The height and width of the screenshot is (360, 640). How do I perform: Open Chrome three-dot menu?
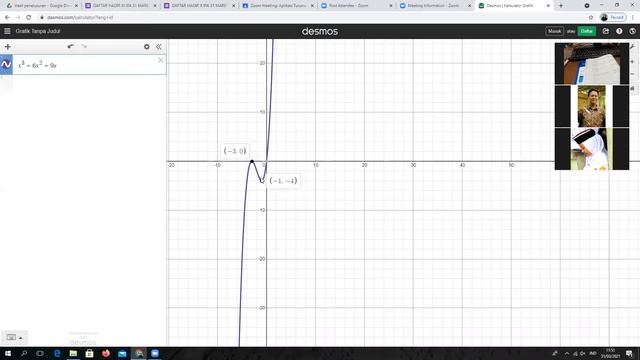pos(633,18)
